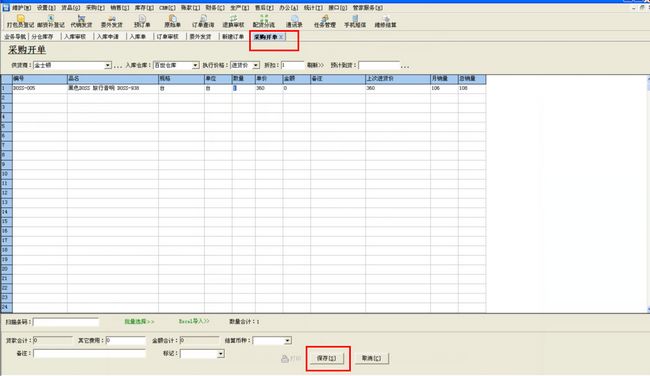650x376 pixels.
Task: Click the 月销量 column header
Action: [444, 79]
